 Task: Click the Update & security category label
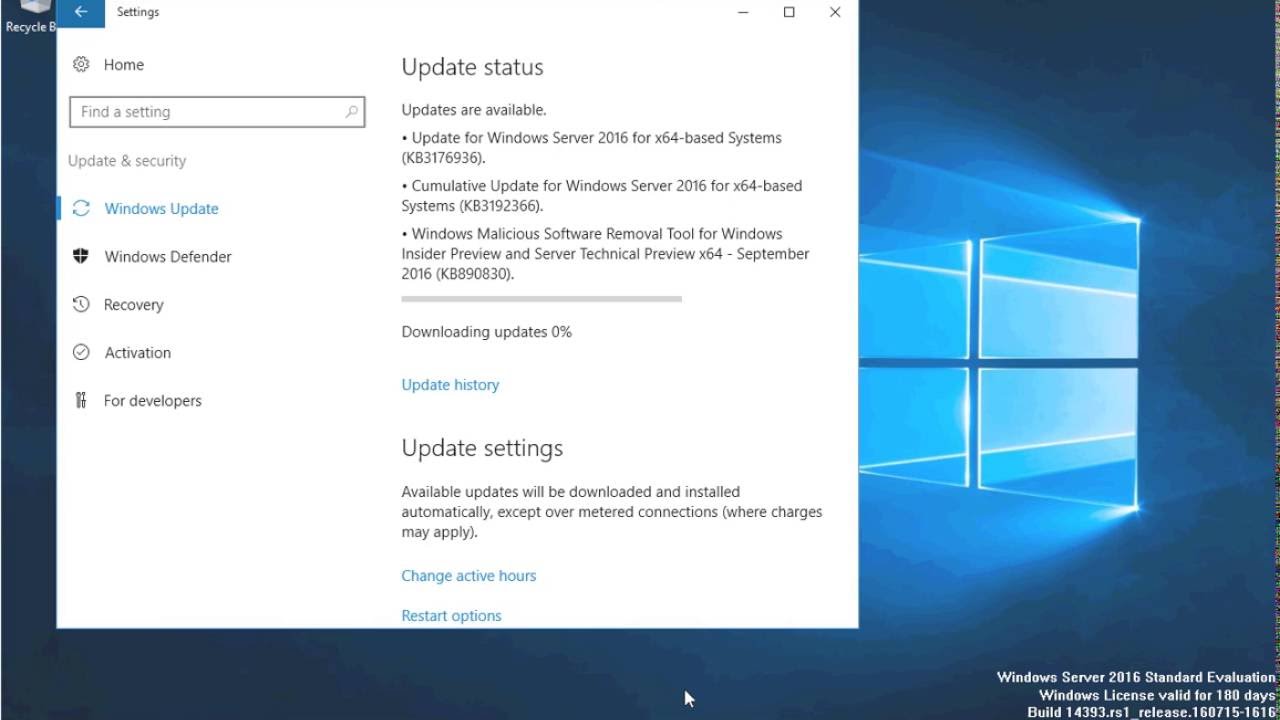tap(127, 161)
